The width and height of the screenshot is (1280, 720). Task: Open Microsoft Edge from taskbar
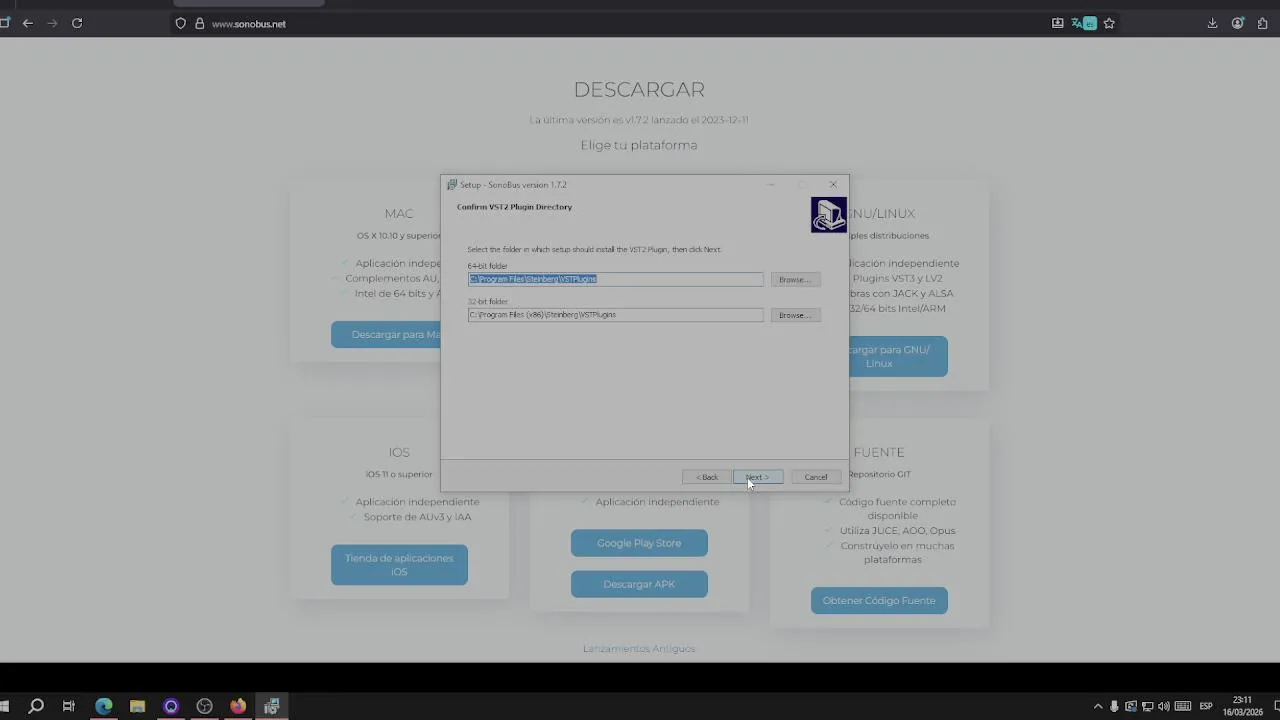point(104,706)
